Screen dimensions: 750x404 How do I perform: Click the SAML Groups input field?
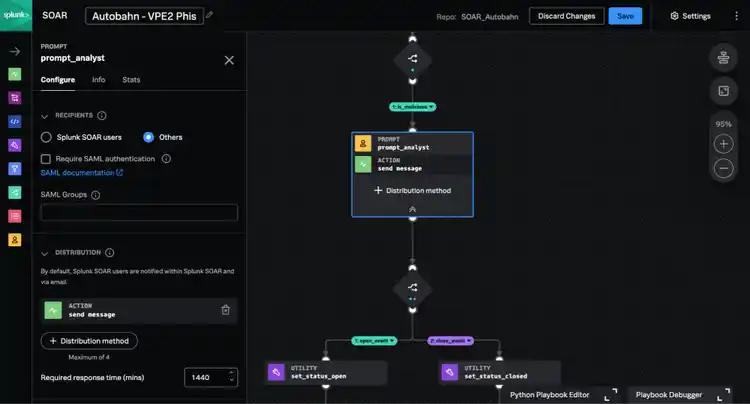point(139,212)
